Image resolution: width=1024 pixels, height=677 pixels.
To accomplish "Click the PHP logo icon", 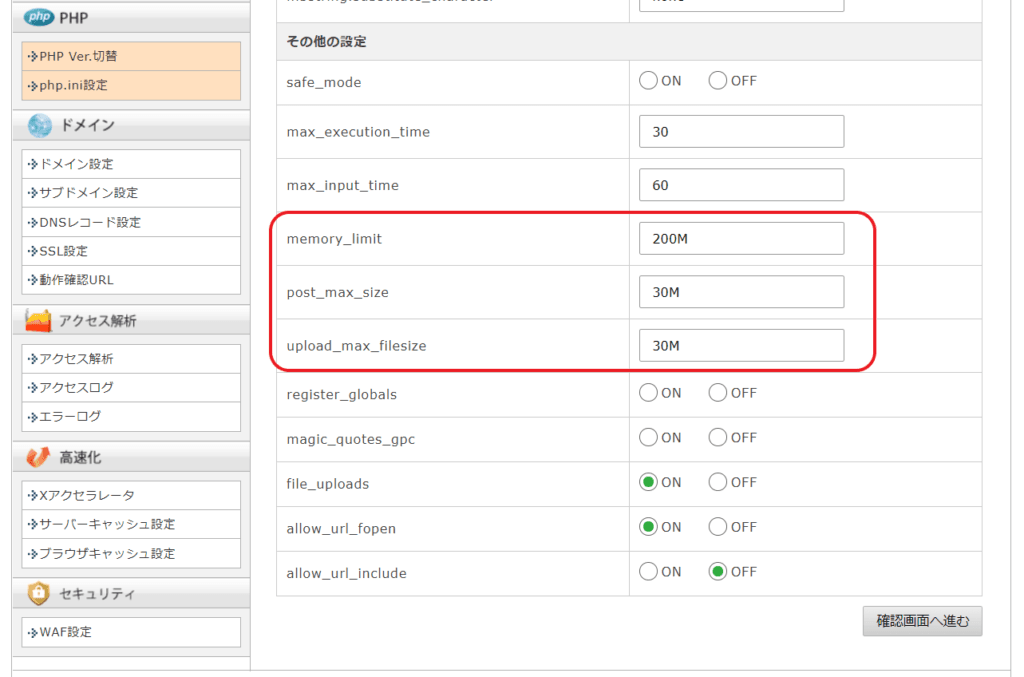I will tap(39, 17).
